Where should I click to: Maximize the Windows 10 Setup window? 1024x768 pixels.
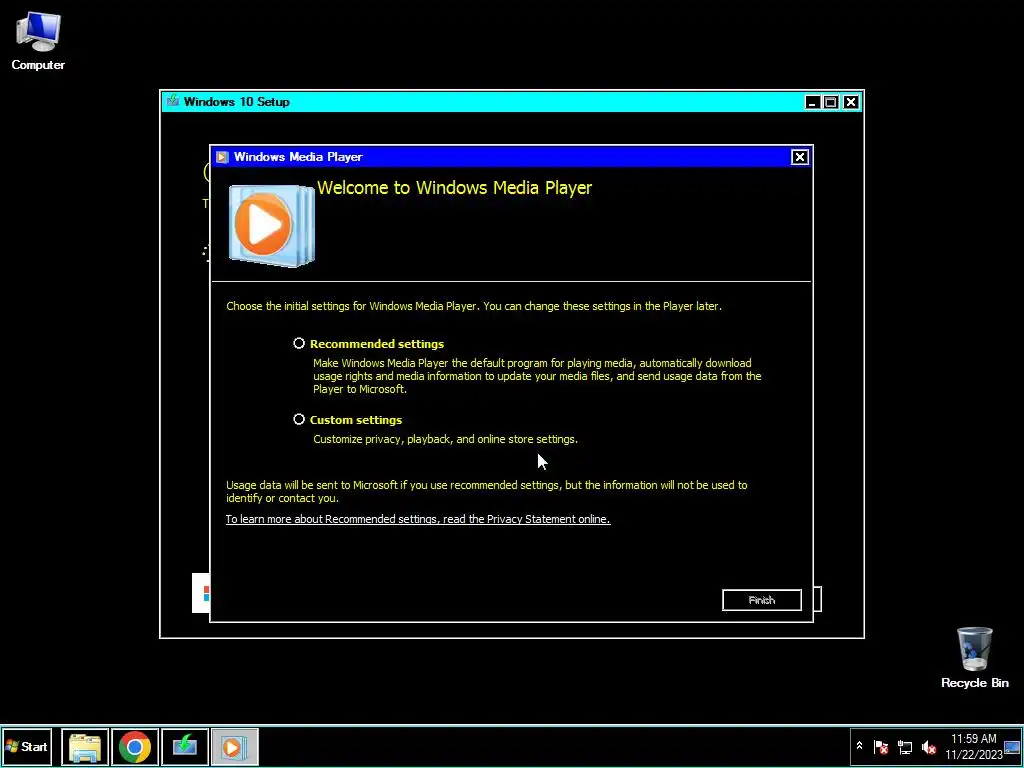point(831,102)
